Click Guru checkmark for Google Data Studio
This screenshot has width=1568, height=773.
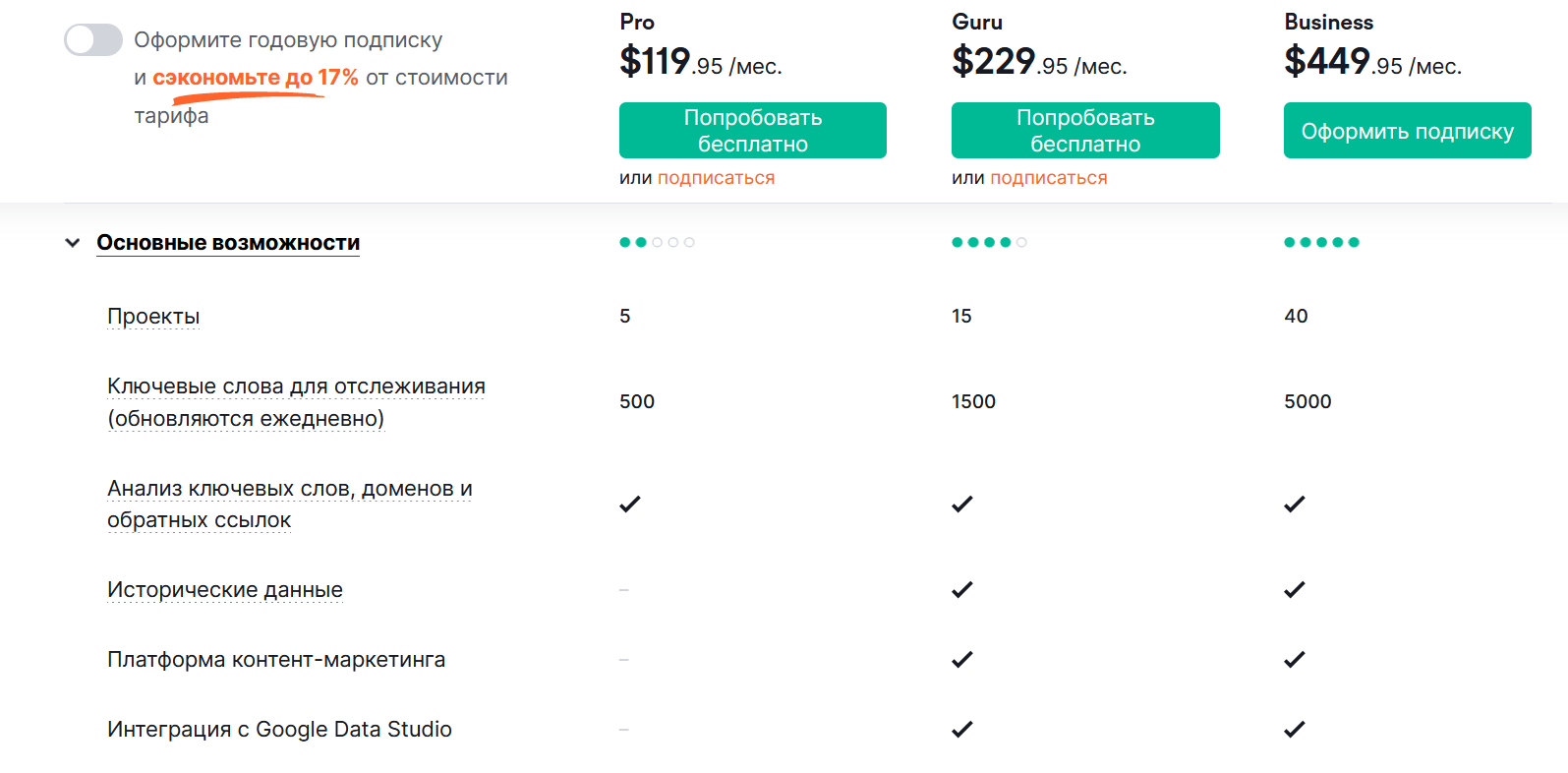962,729
